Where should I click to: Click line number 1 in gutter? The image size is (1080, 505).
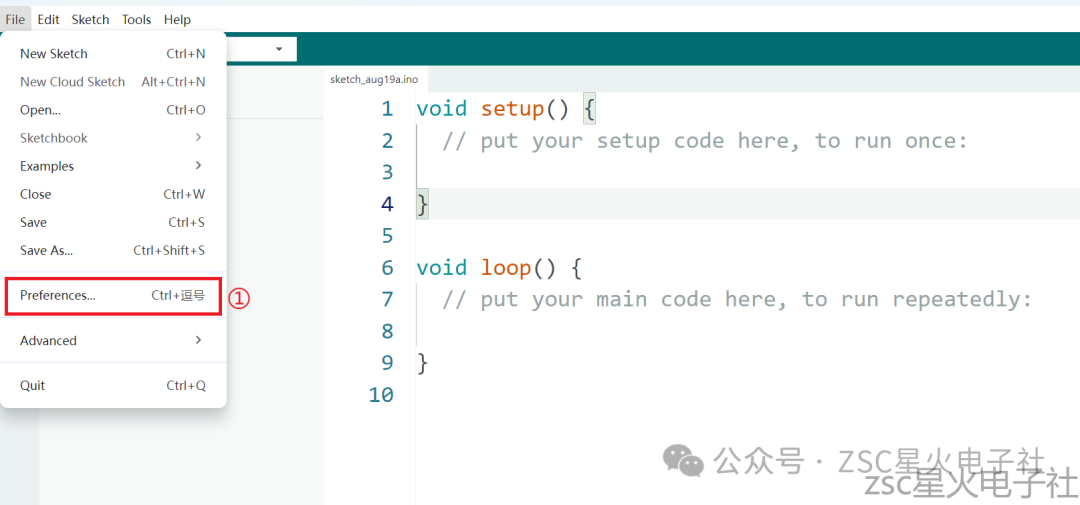(387, 109)
